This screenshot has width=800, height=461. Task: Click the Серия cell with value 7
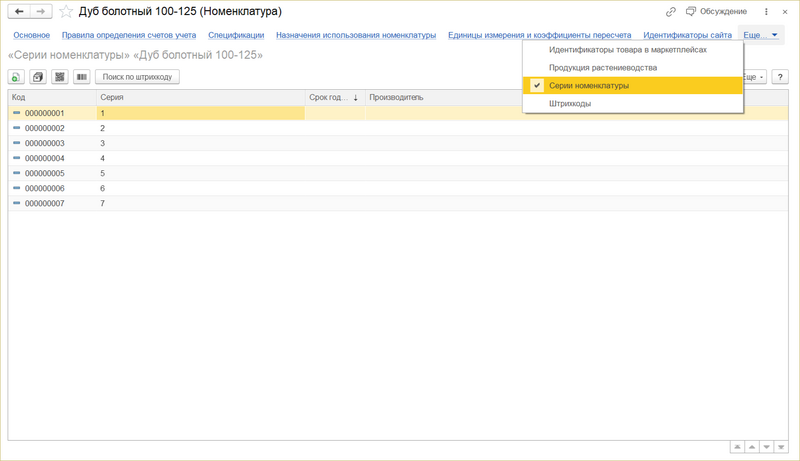(x=201, y=203)
